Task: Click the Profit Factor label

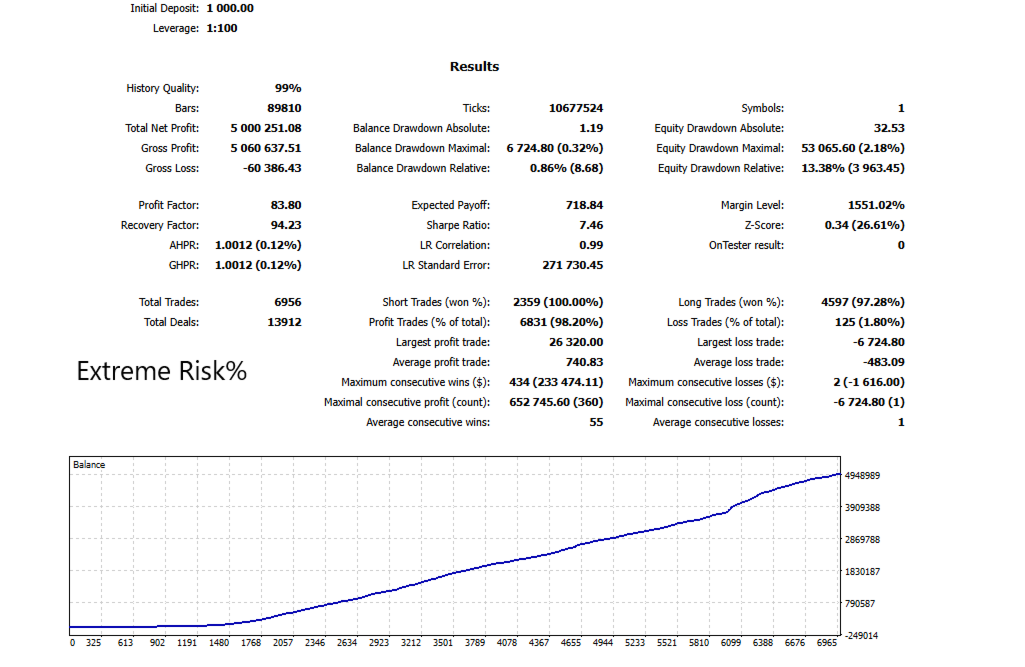Action: click(169, 205)
